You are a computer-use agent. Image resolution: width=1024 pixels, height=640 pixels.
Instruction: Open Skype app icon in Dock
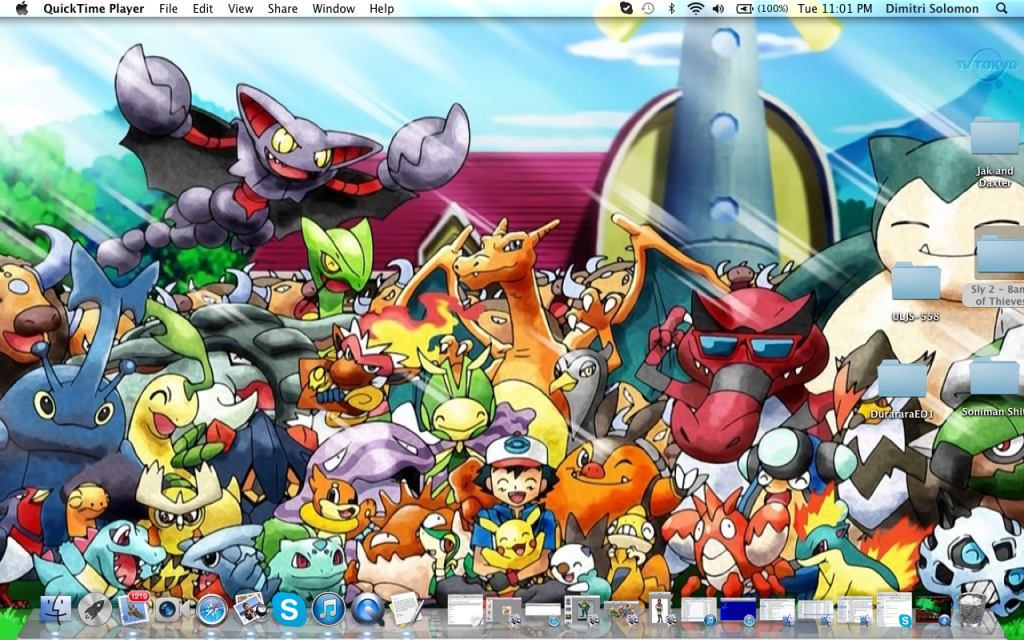click(289, 610)
